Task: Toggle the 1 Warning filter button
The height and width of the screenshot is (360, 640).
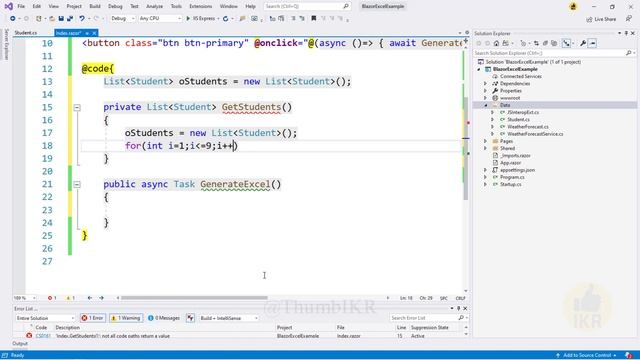Action: point(126,318)
